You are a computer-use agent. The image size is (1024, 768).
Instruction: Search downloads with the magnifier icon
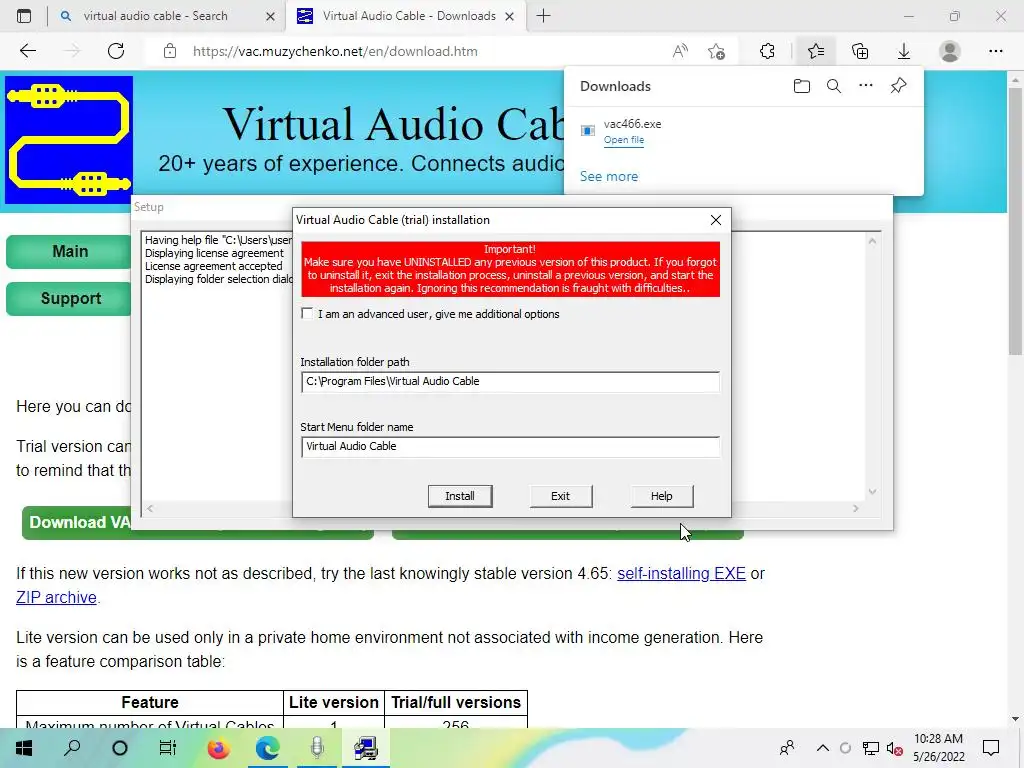(x=834, y=86)
